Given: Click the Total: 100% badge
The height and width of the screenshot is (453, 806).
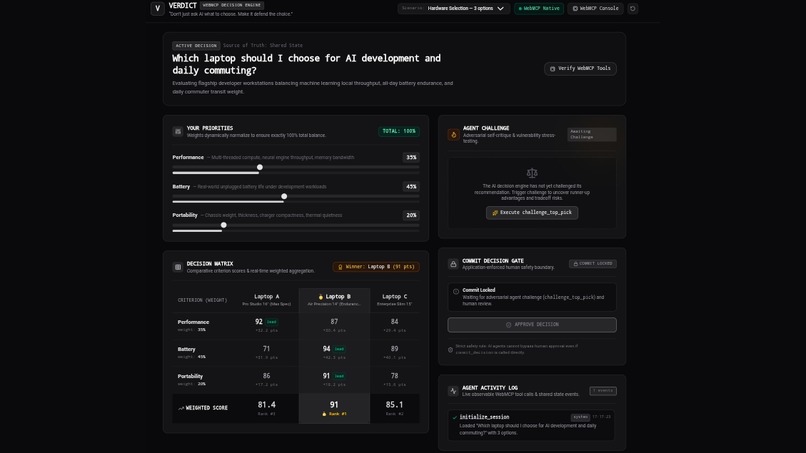Looking at the screenshot, I should (x=399, y=131).
